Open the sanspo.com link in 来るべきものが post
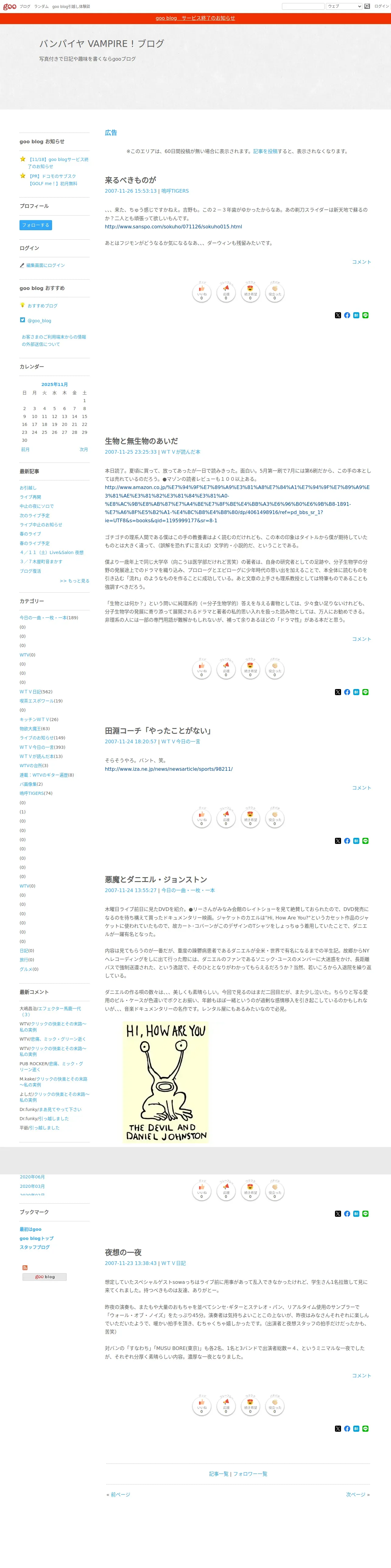Image resolution: width=391 pixels, height=1568 pixels. 173,227
